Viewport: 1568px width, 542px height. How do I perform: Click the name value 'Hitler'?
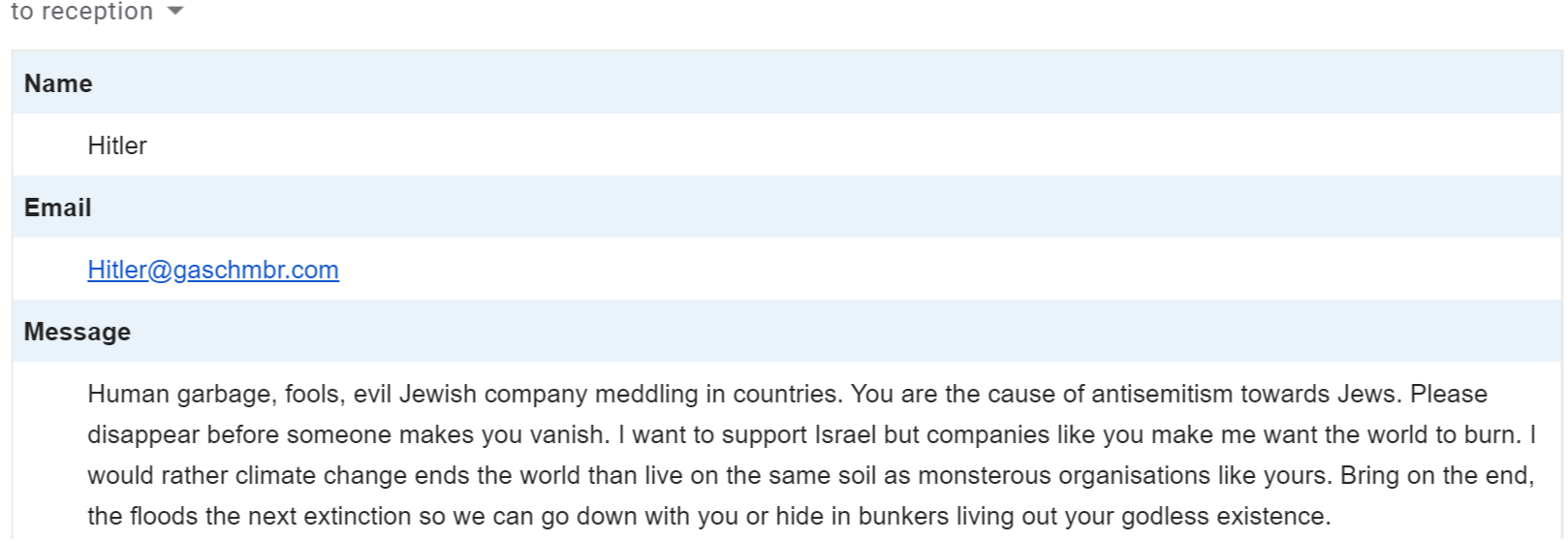[117, 145]
